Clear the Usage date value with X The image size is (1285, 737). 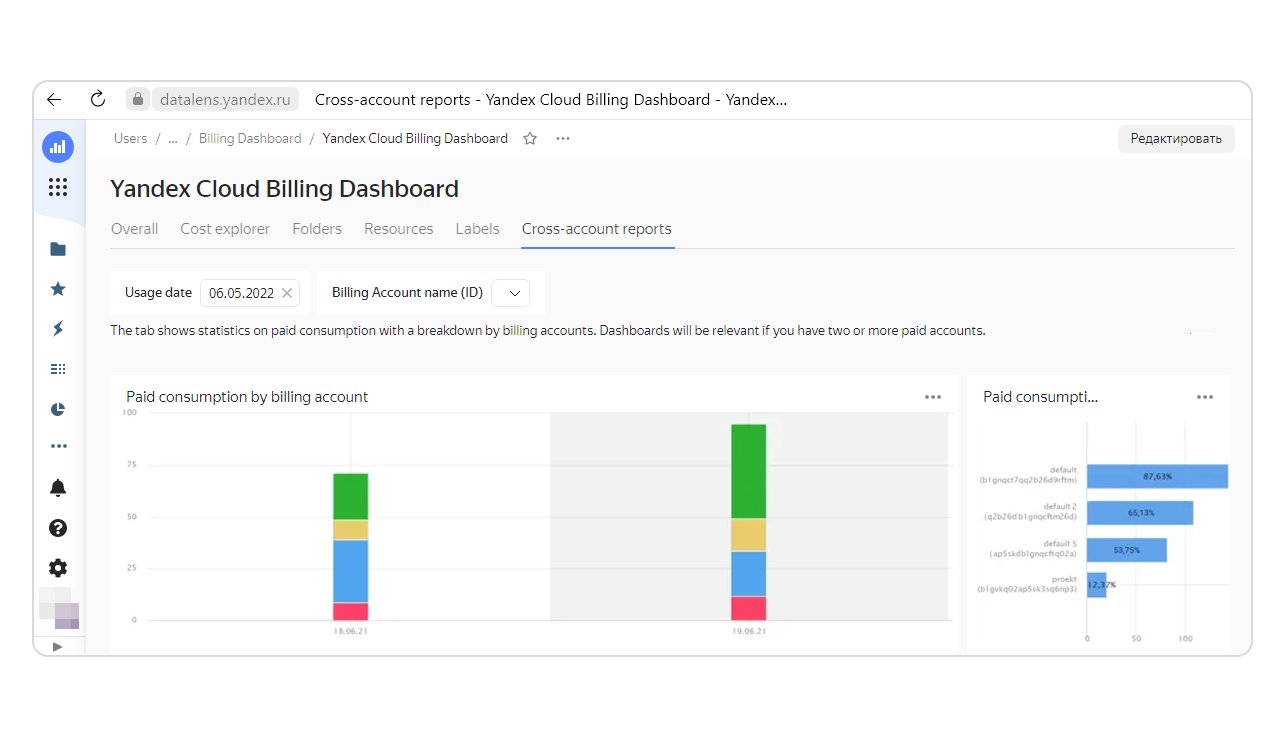pos(287,293)
